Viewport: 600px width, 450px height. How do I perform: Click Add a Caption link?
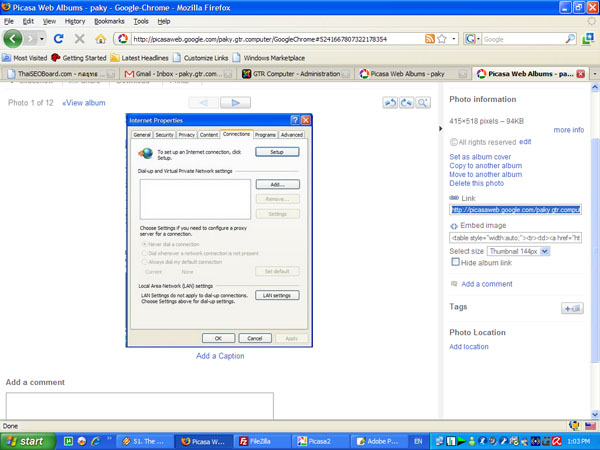pos(220,356)
